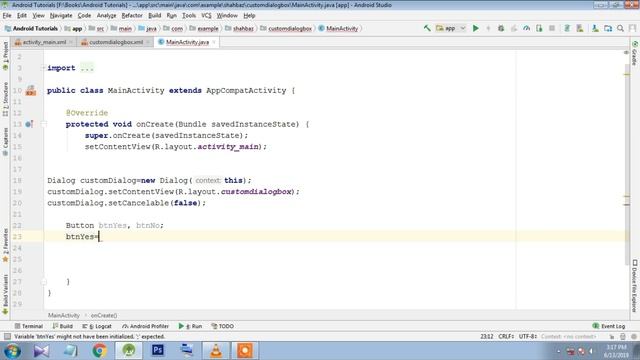640x360 pixels.
Task: Open the Android Profiler tool window button
Action: click(145, 326)
